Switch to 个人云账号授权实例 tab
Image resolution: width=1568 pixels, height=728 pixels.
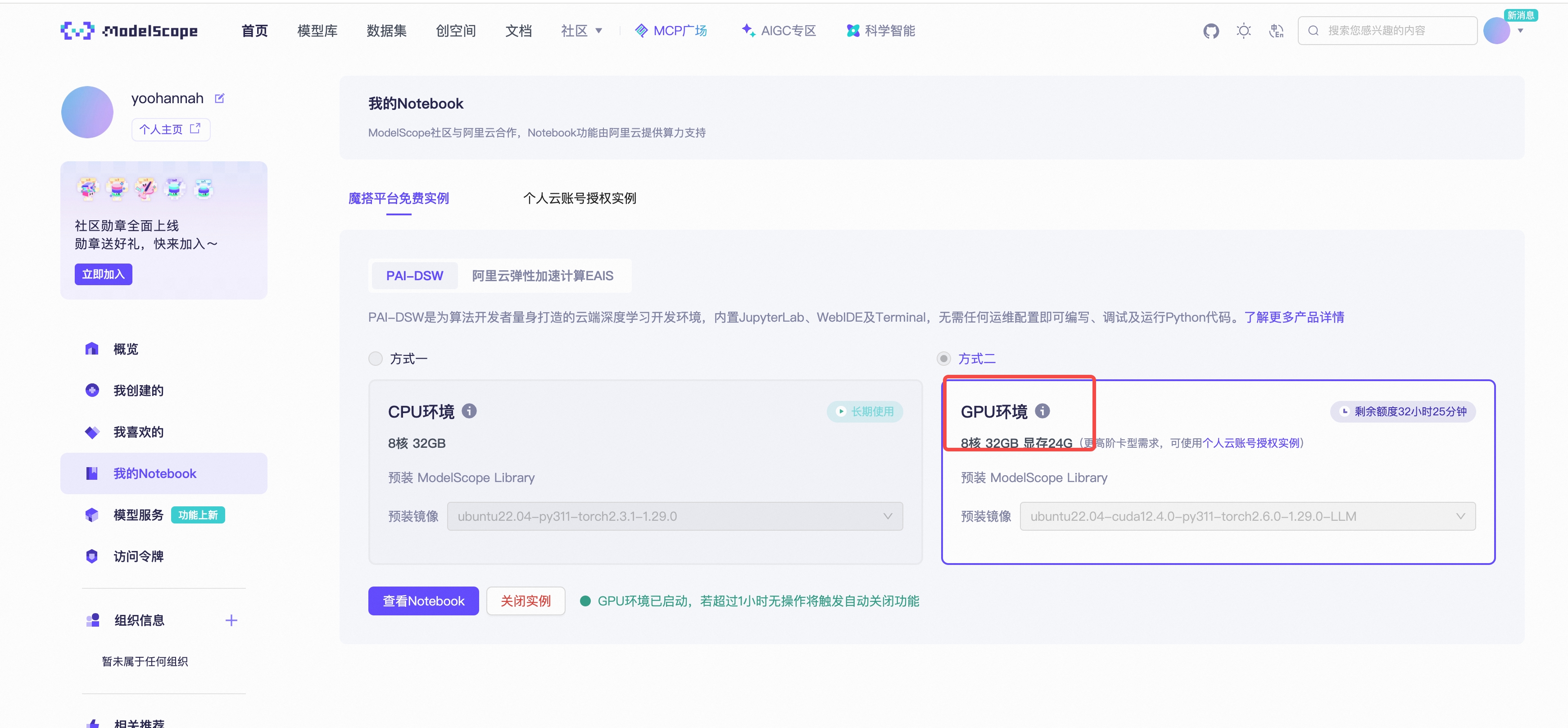pos(580,198)
